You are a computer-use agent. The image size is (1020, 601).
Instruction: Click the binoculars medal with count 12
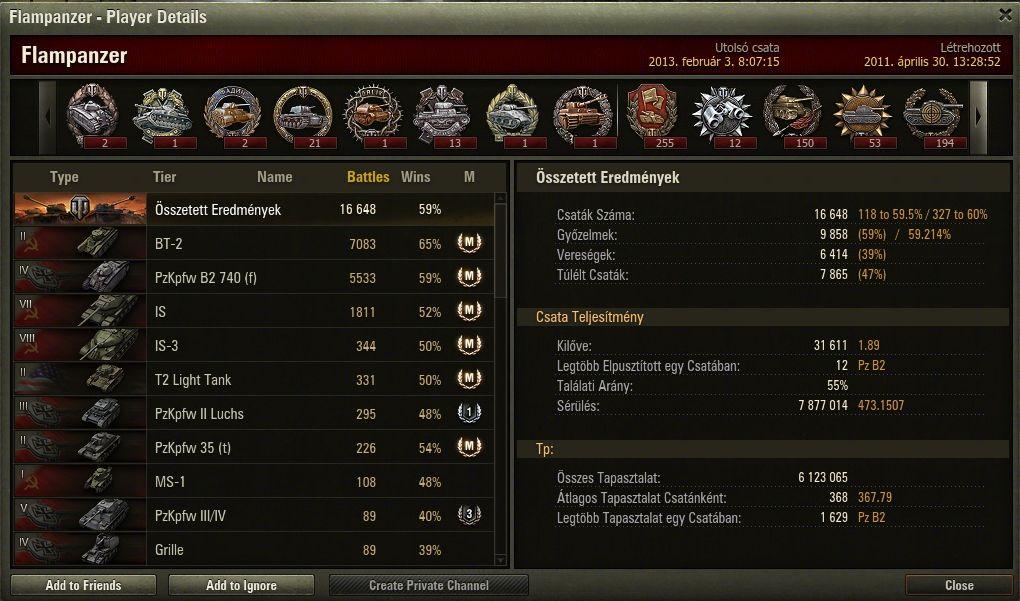click(722, 113)
